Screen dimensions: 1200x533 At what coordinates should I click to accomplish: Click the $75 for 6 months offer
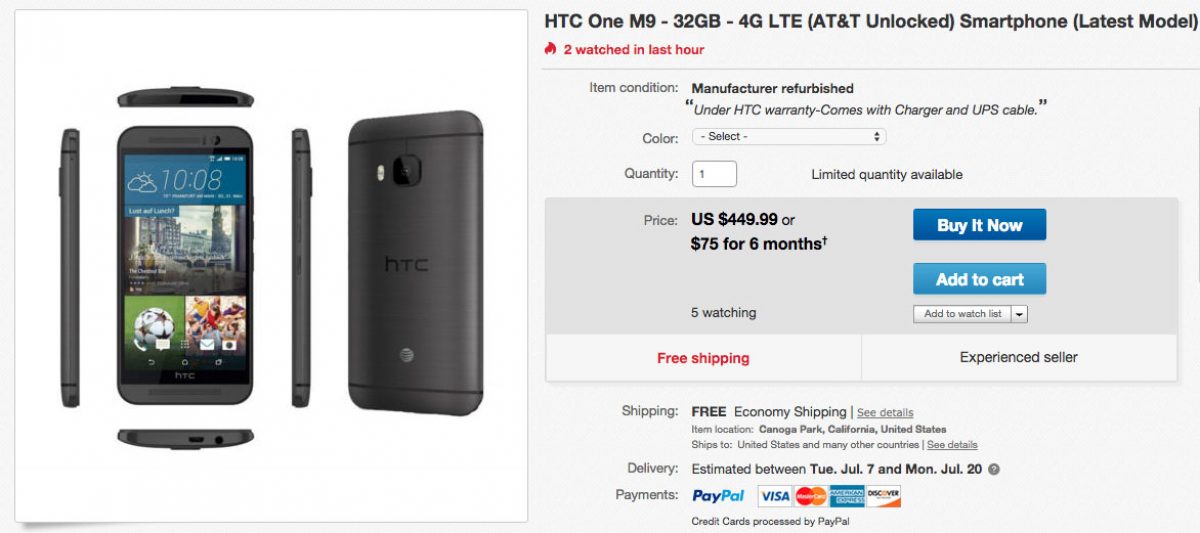click(x=758, y=243)
